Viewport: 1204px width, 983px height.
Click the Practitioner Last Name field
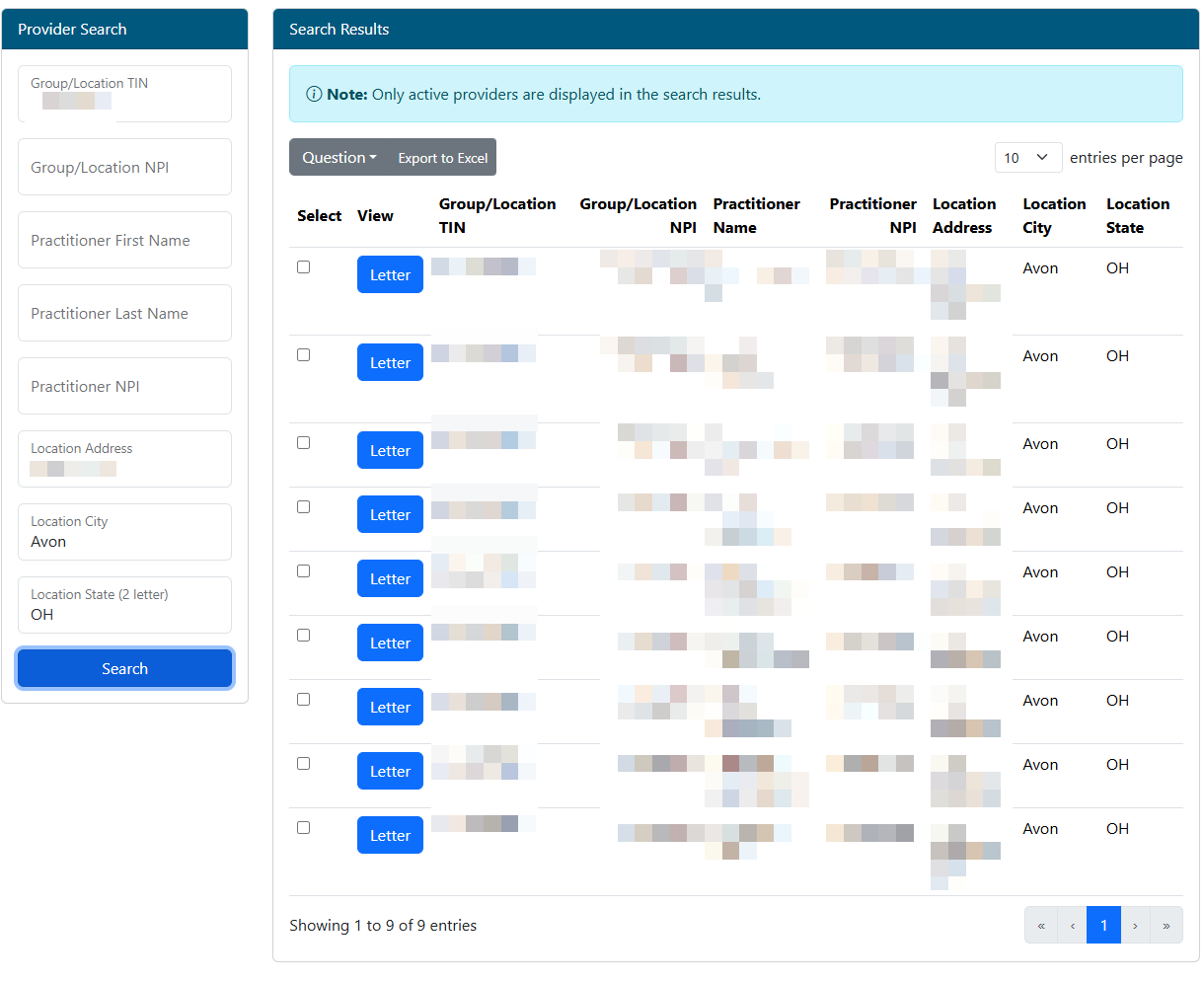point(124,314)
